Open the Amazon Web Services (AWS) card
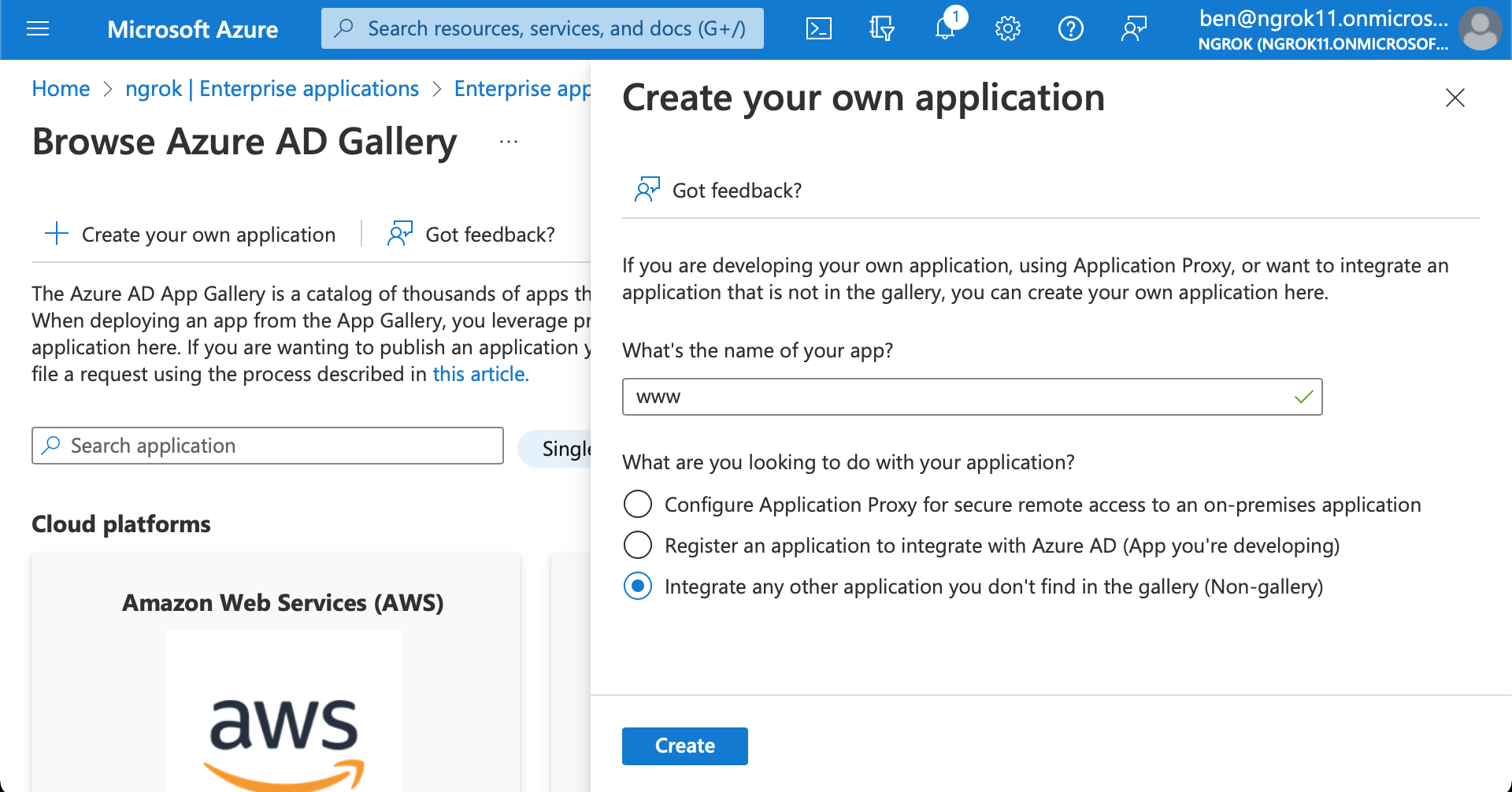The width and height of the screenshot is (1512, 792). click(x=276, y=673)
